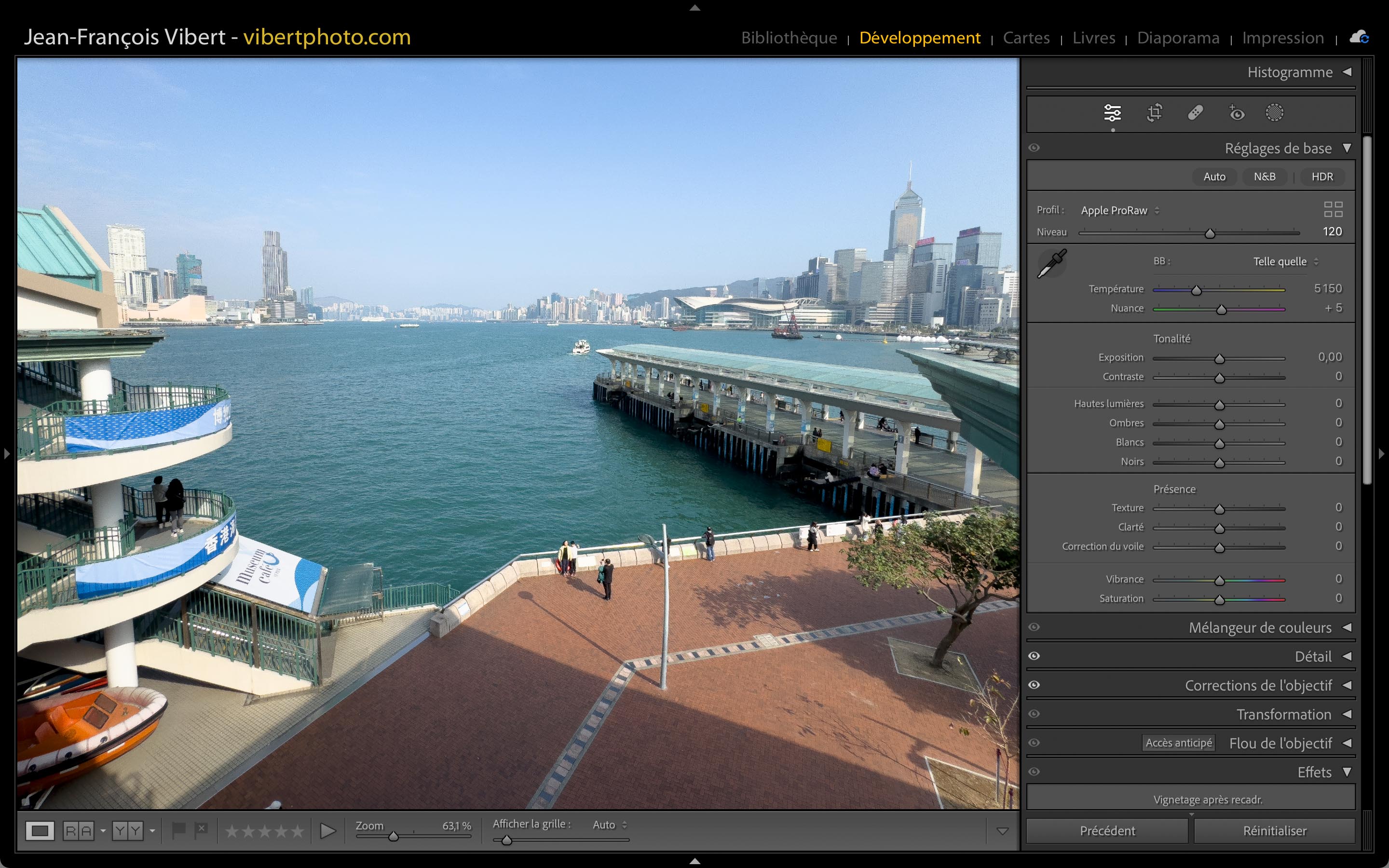Click the Exposition slider handle
Image resolution: width=1389 pixels, height=868 pixels.
[x=1219, y=359]
